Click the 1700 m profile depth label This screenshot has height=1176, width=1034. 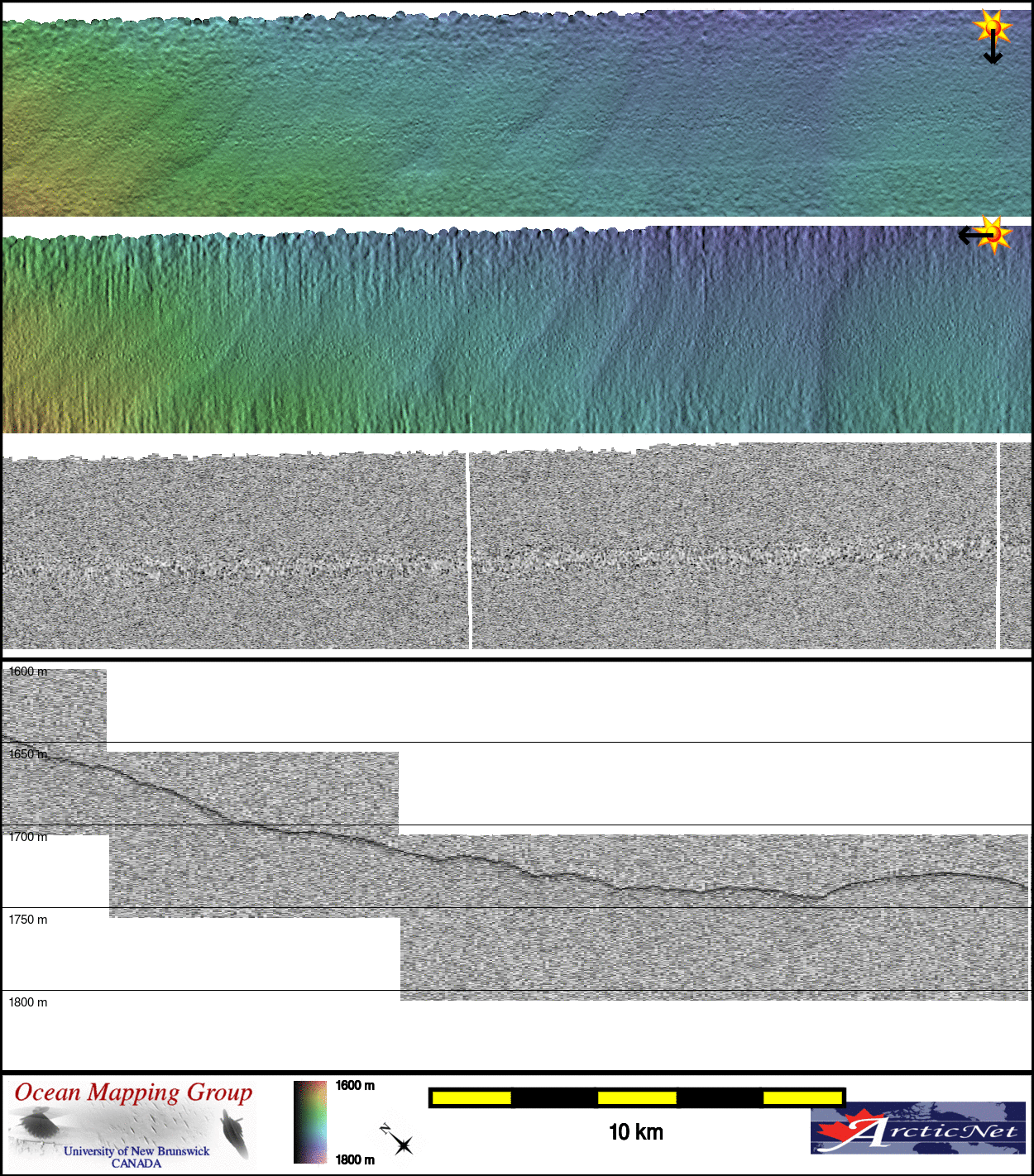point(28,837)
